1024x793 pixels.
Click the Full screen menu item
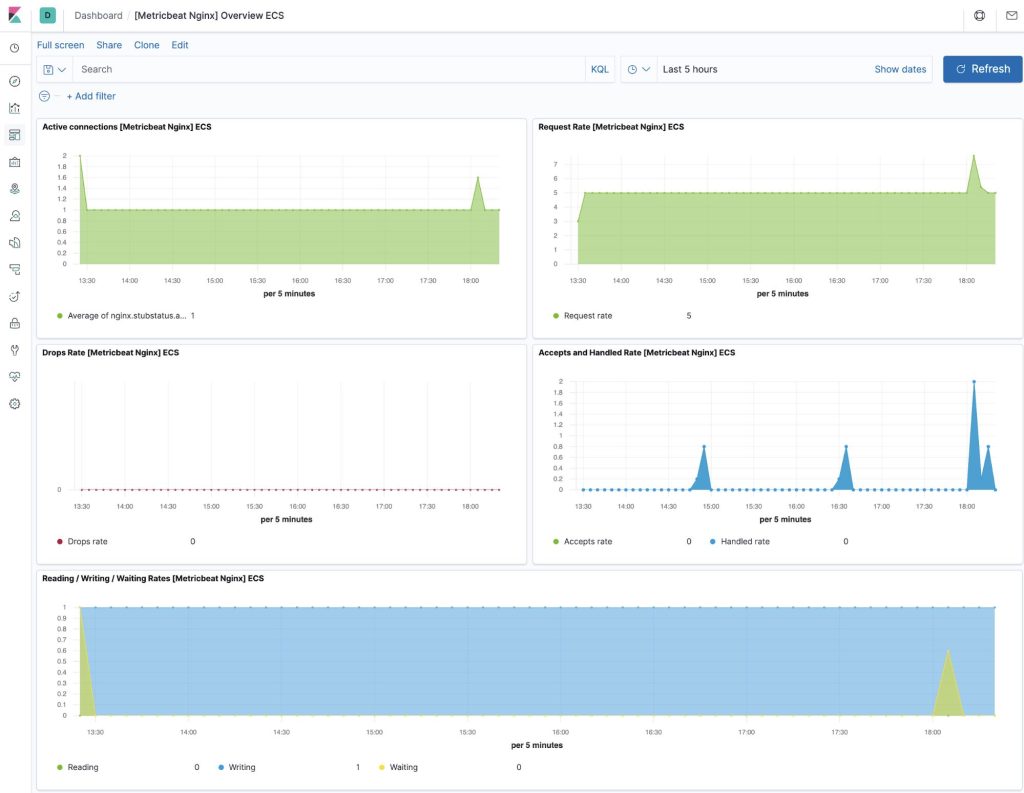tap(61, 45)
